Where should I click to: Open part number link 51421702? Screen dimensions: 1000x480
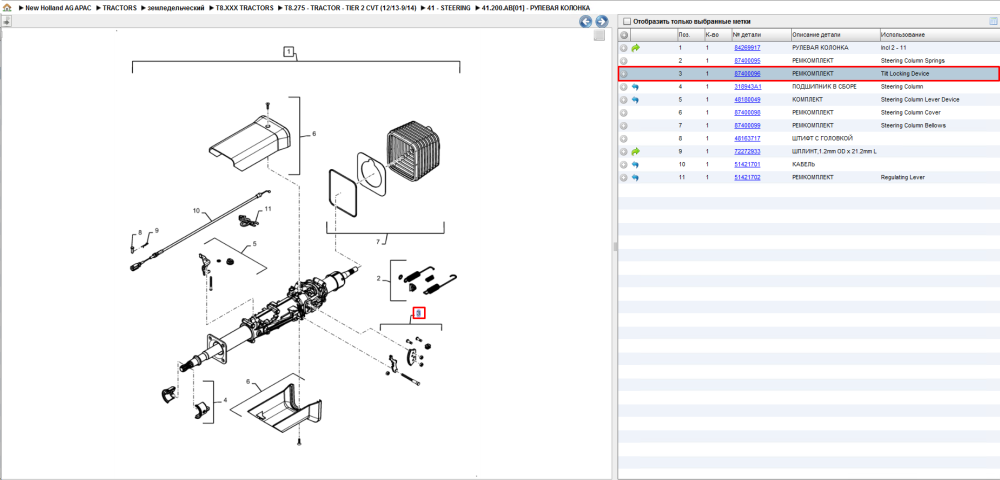click(747, 178)
